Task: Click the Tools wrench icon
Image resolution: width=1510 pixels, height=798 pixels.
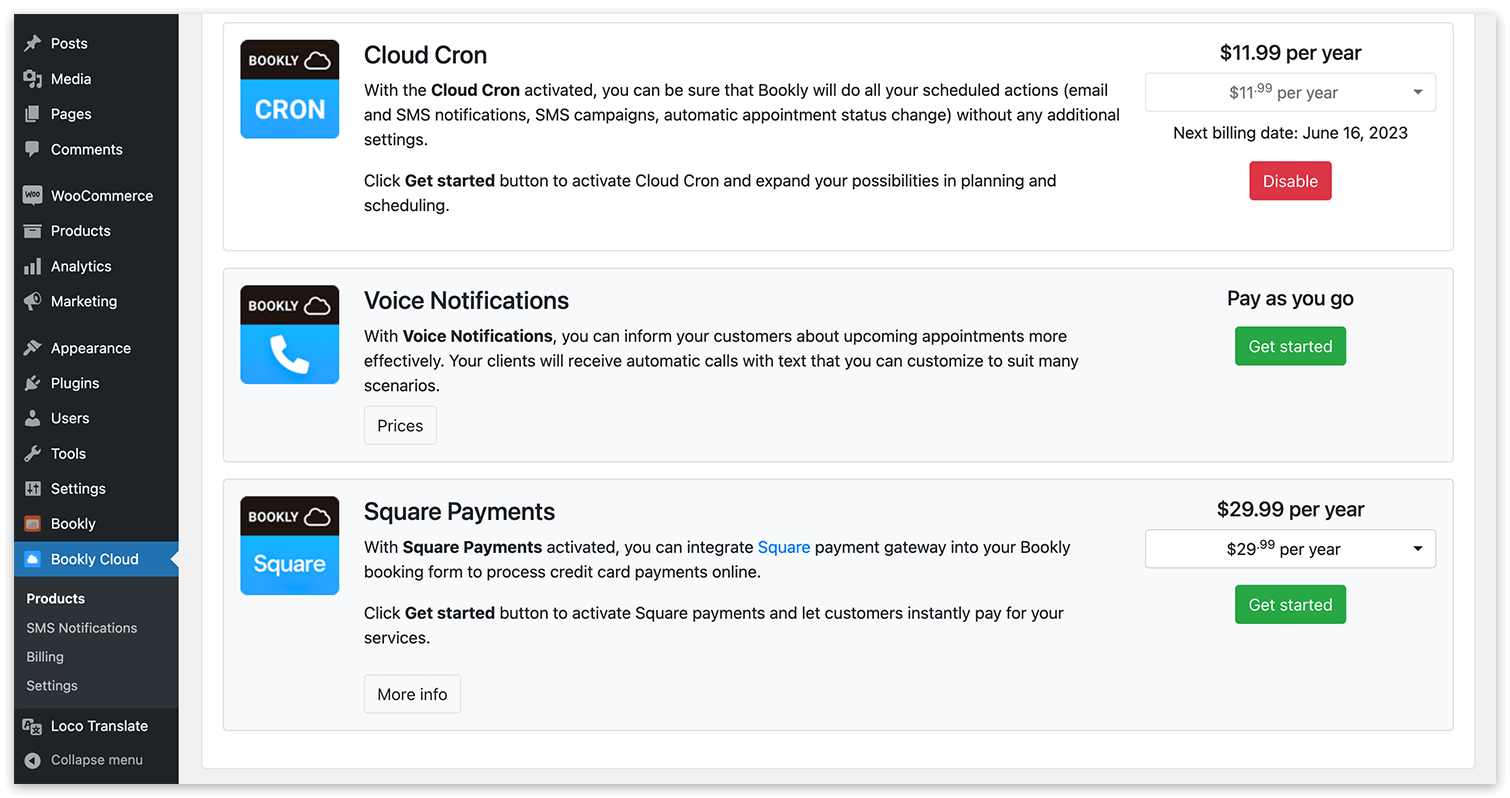Action: click(33, 453)
